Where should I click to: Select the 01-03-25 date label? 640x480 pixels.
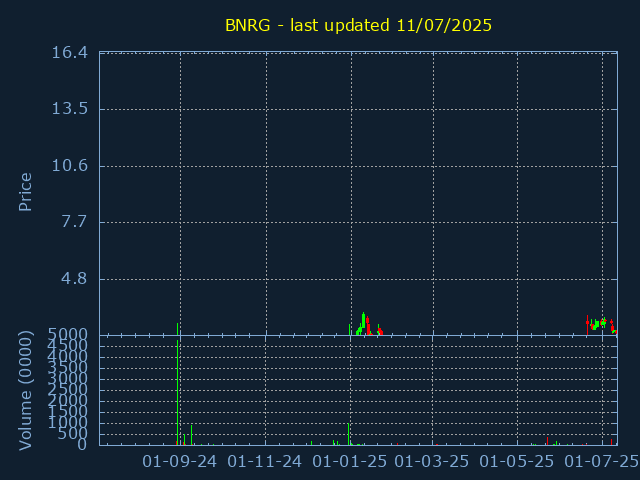pos(431,462)
